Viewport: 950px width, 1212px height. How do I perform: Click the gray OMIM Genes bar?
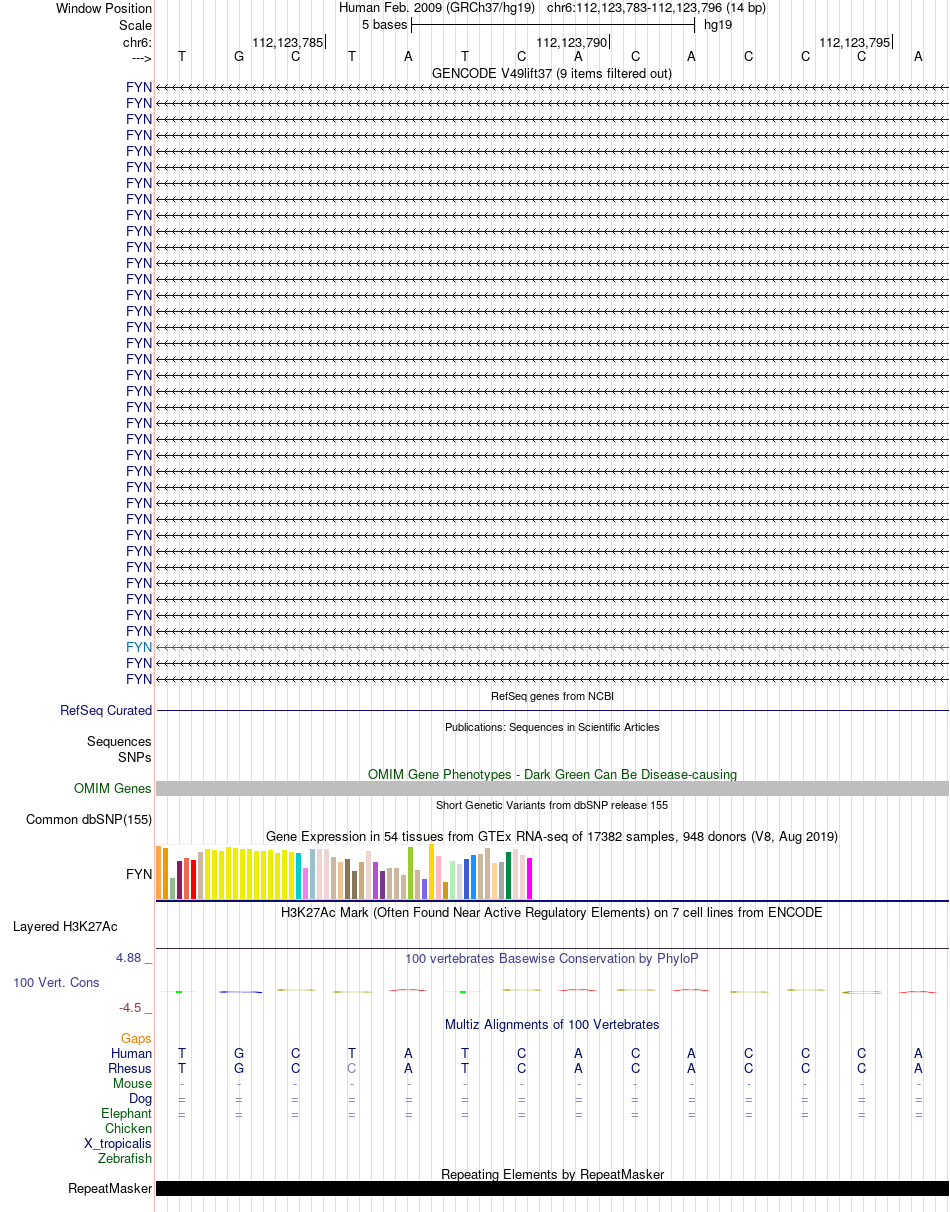point(552,789)
